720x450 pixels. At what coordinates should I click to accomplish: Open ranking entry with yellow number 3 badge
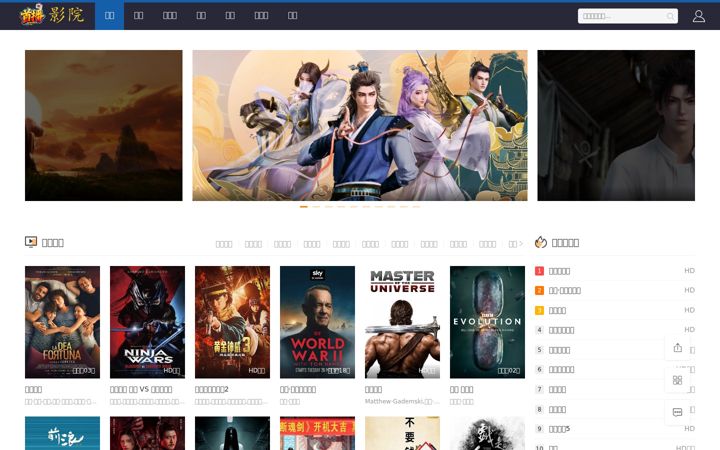pyautogui.click(x=615, y=310)
